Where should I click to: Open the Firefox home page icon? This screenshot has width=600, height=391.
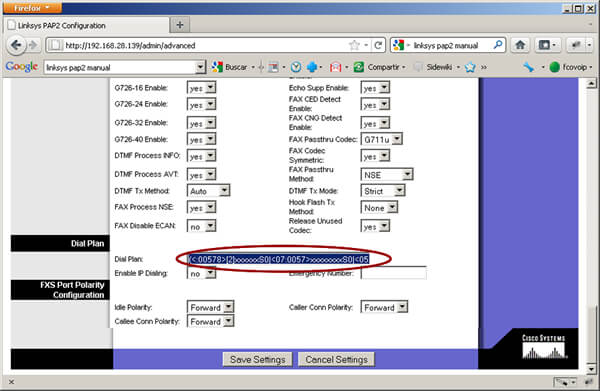click(520, 45)
